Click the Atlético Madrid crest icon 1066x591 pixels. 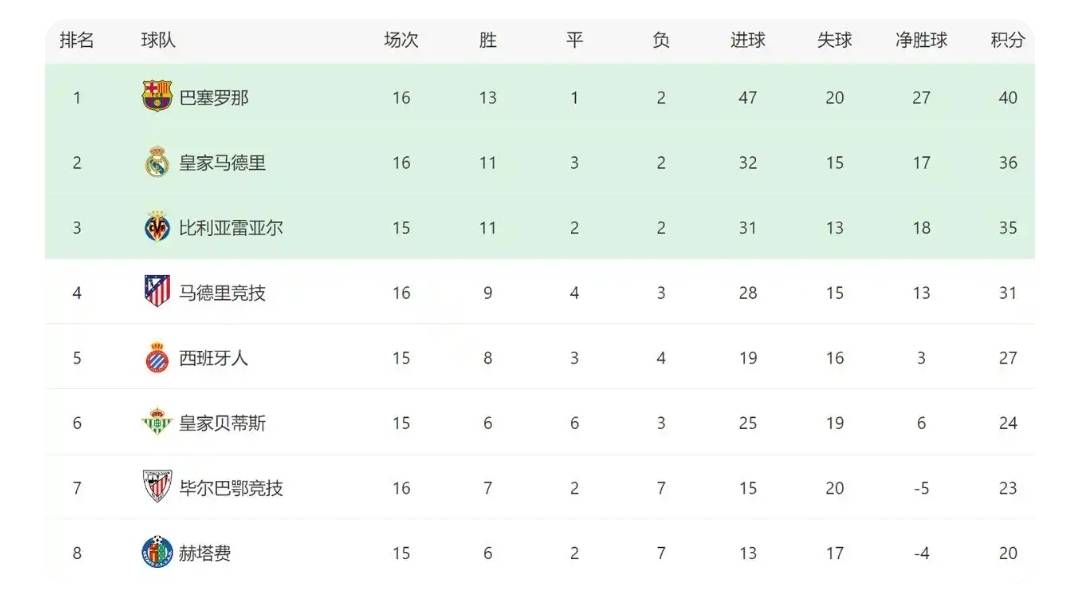point(157,292)
